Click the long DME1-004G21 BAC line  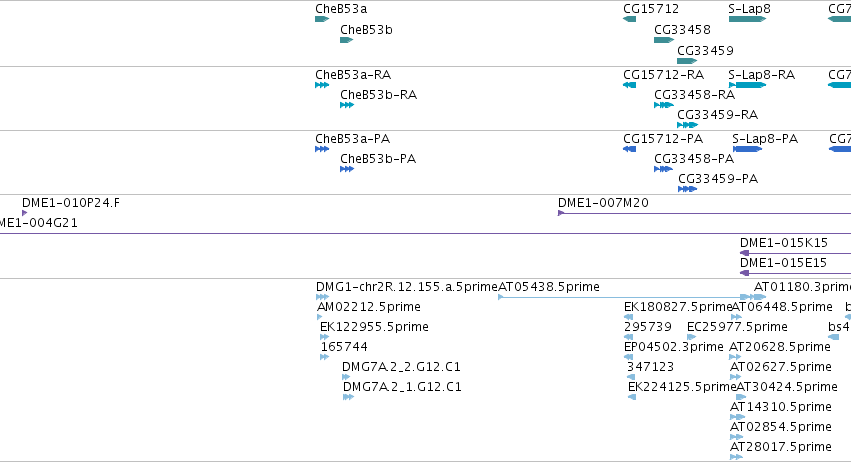[x=426, y=233]
